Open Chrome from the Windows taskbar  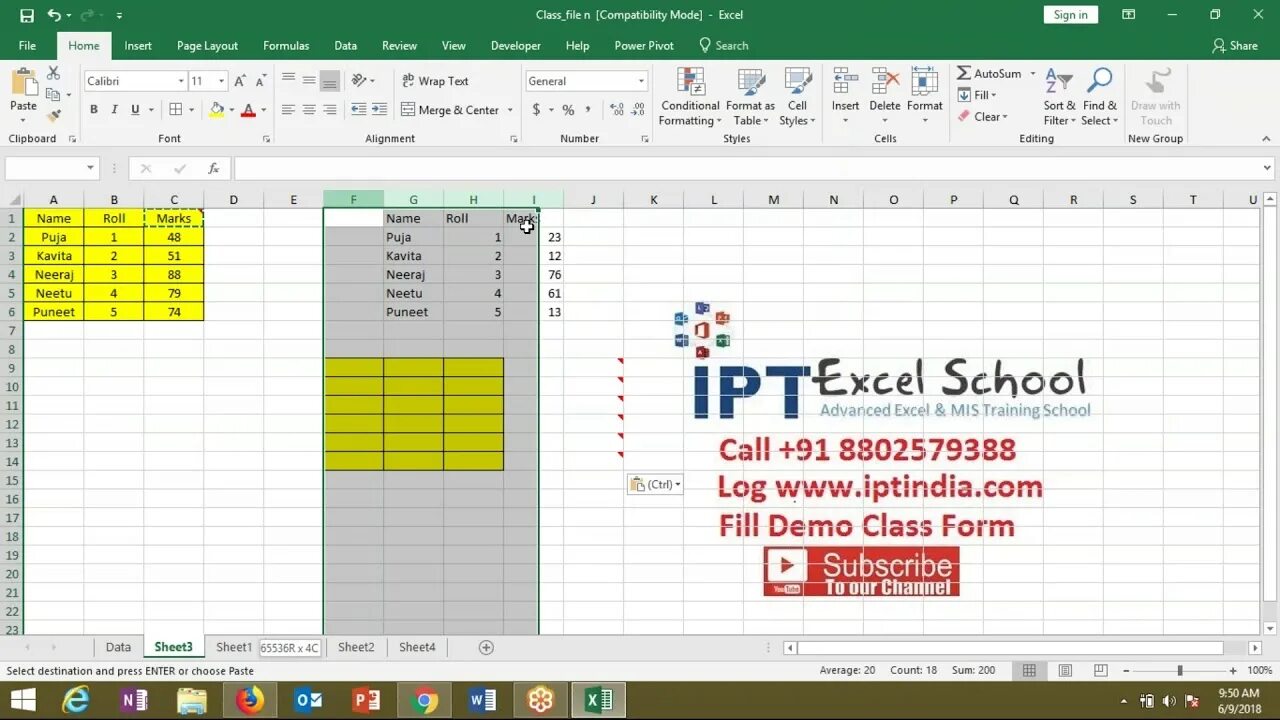424,701
